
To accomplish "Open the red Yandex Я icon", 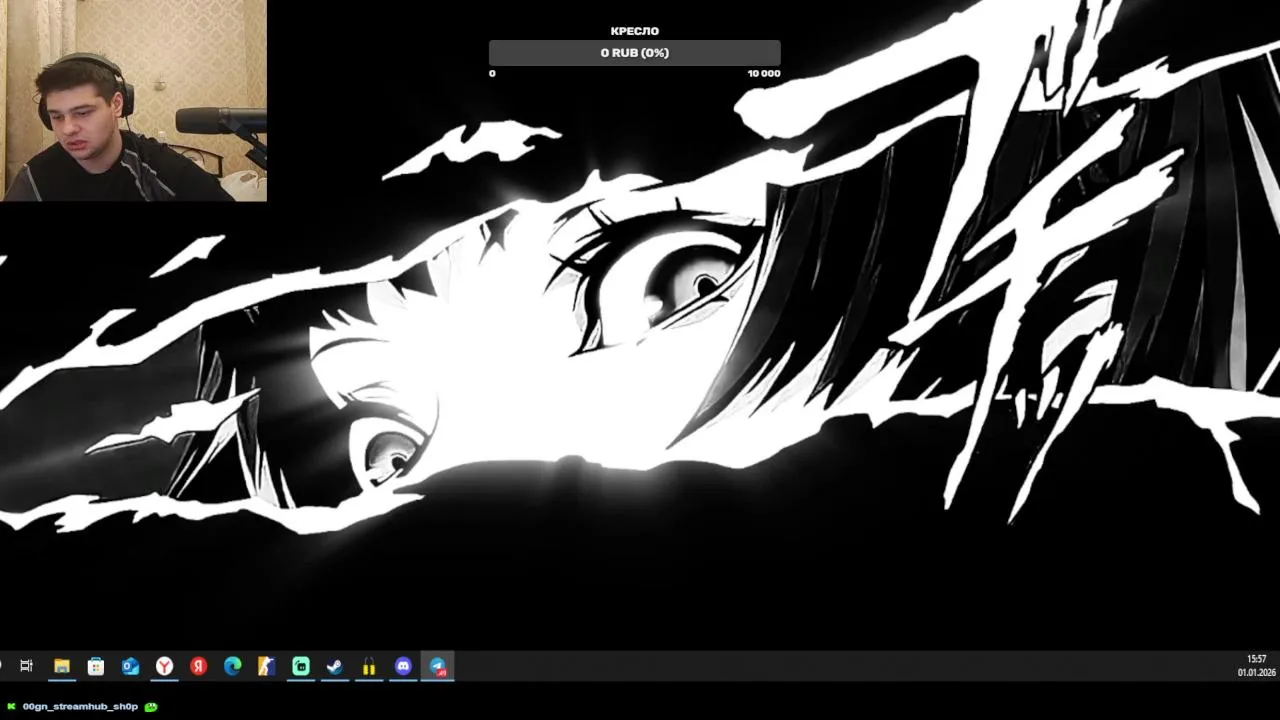I will [198, 666].
